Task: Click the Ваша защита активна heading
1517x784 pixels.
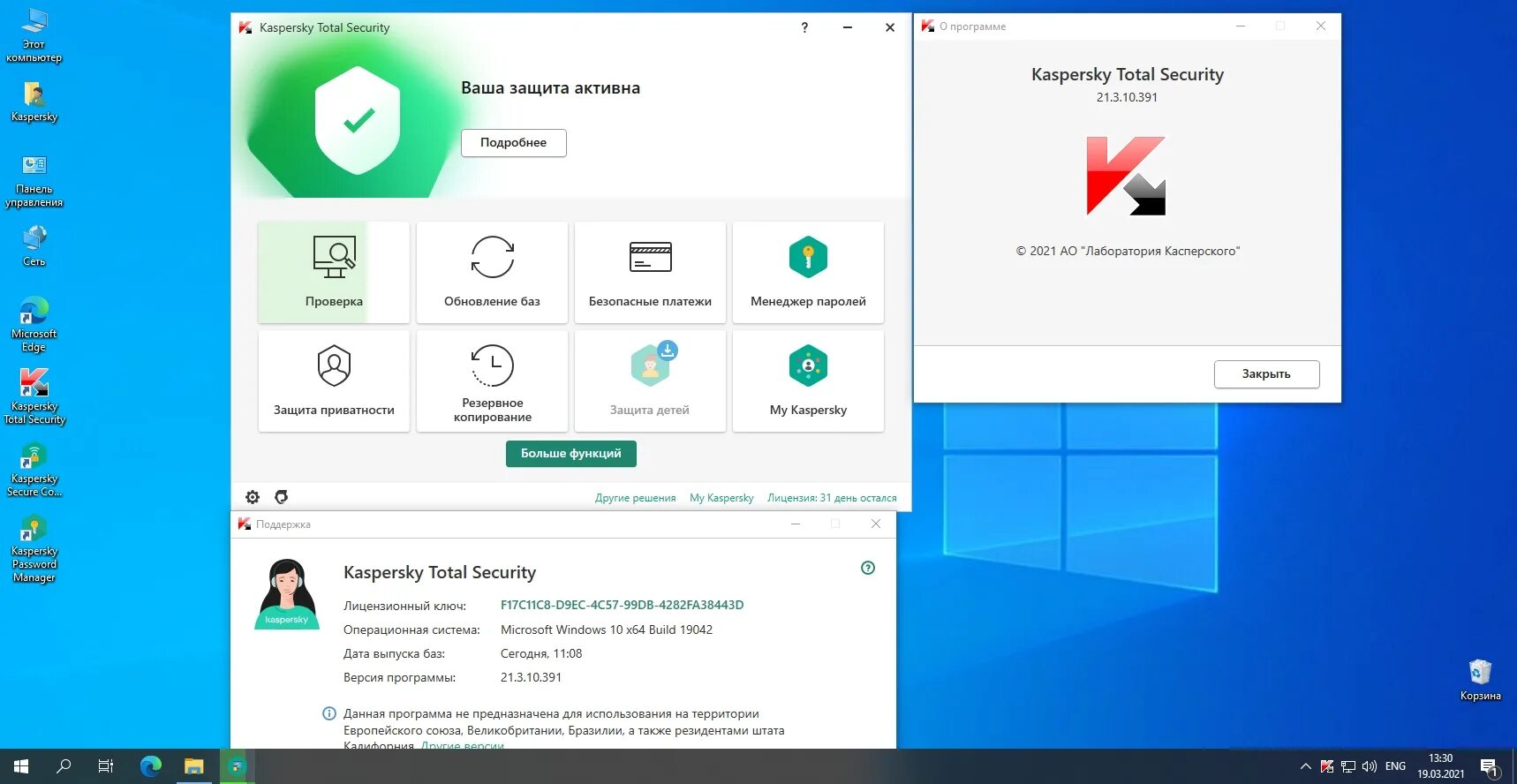Action: pyautogui.click(x=550, y=87)
